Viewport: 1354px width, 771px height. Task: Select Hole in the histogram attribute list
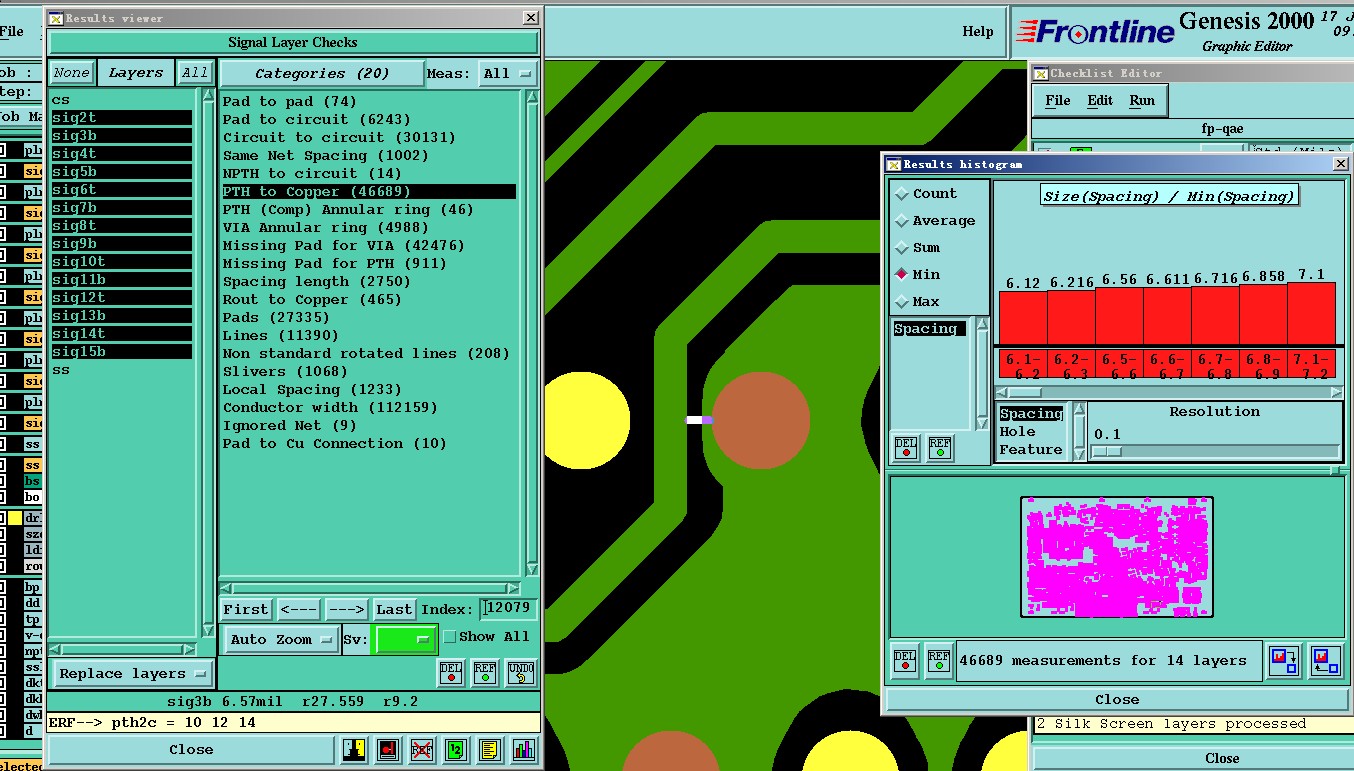point(1018,432)
